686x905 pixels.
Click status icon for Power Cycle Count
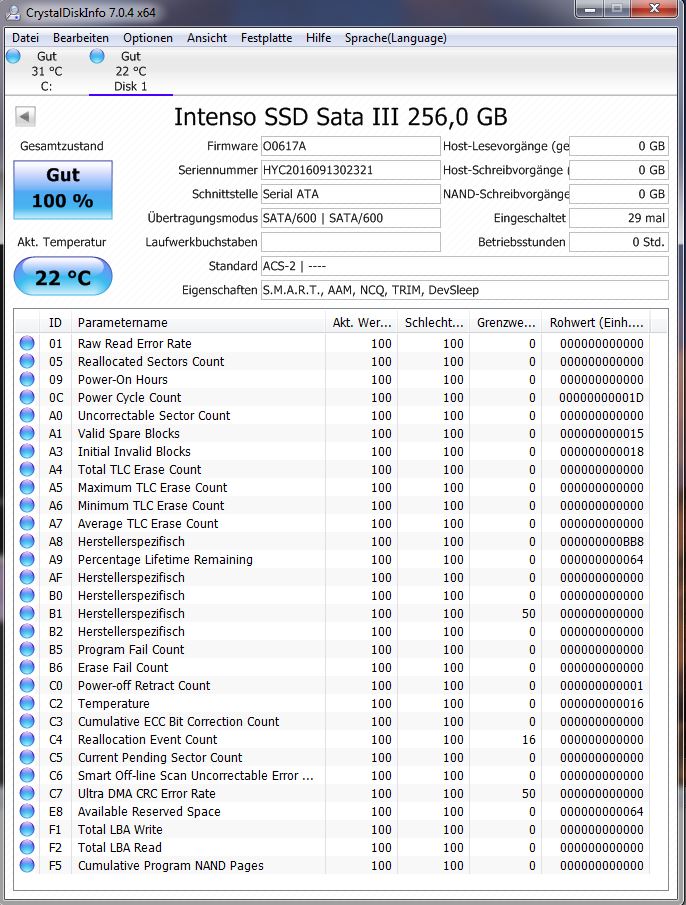[x=27, y=397]
